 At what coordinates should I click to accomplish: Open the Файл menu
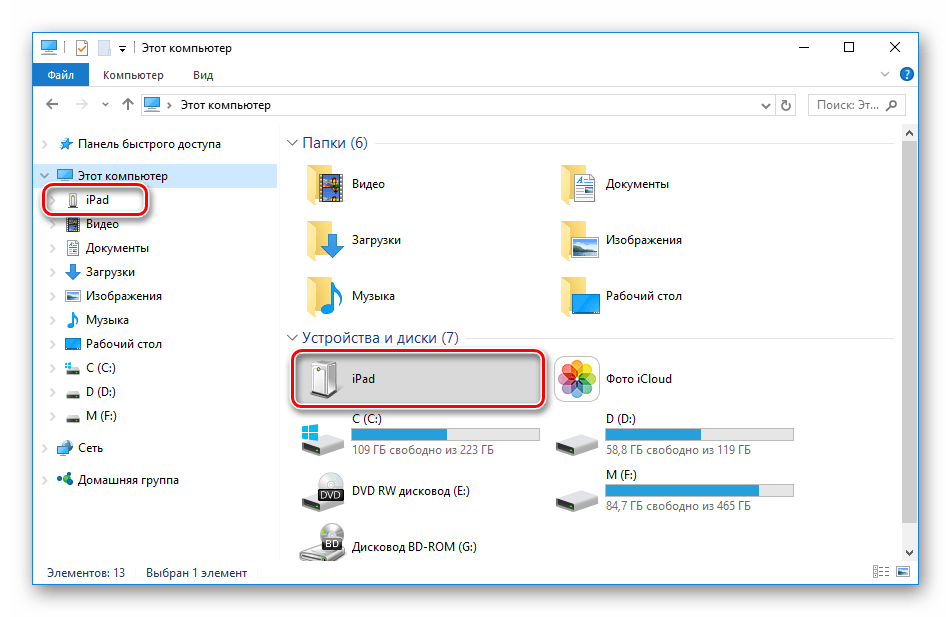pos(60,75)
